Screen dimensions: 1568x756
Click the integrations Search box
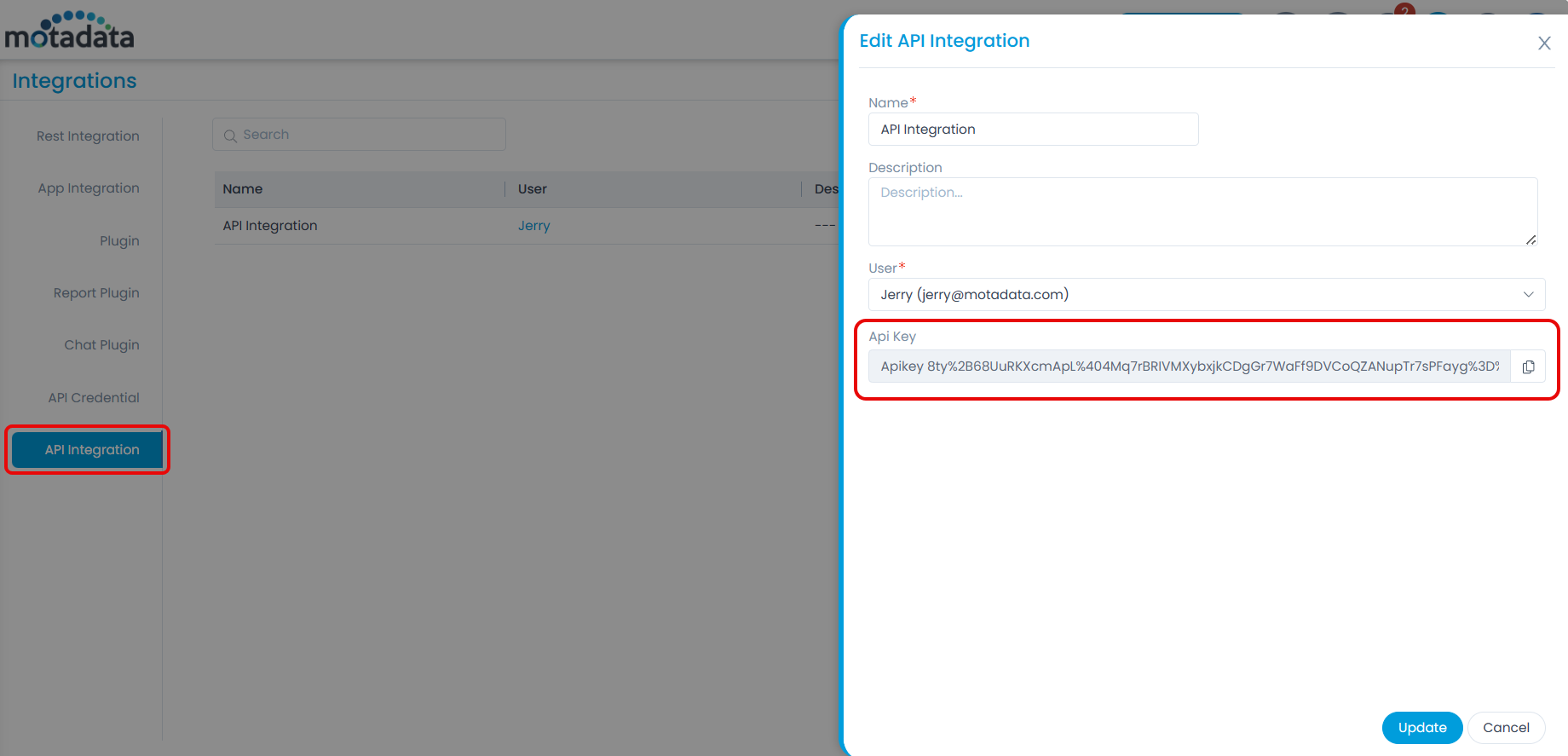(x=359, y=135)
